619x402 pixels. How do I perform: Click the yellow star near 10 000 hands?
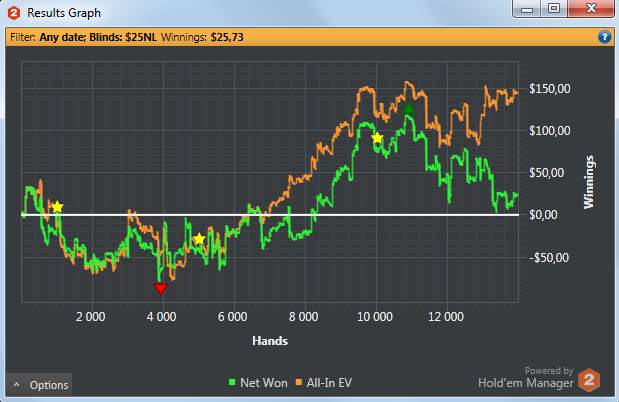point(377,138)
